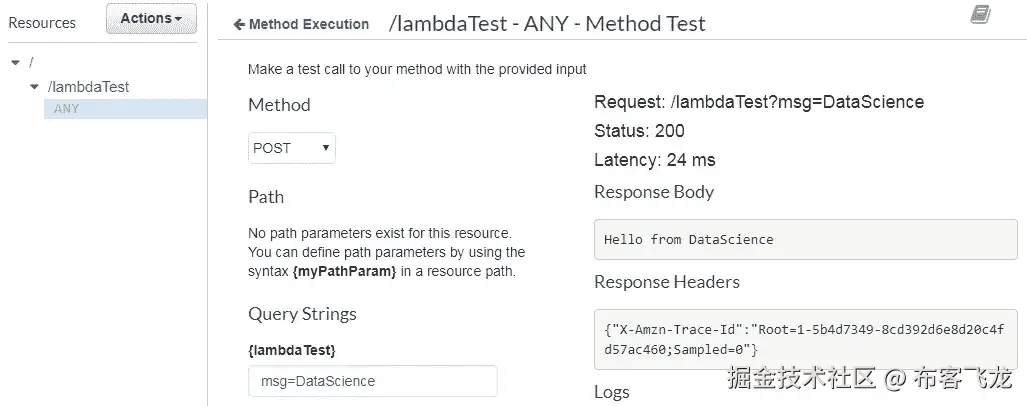Click the Method Test page title
The image size is (1027, 406).
coord(547,24)
